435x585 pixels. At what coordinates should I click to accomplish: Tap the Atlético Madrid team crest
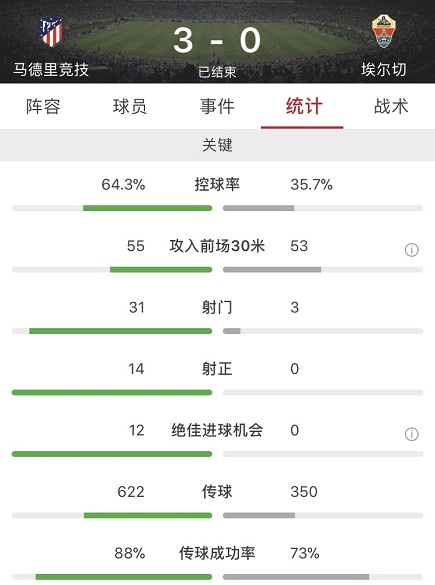51,32
